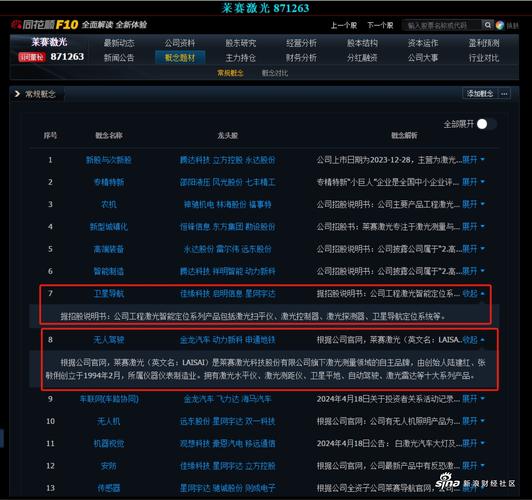Viewport: 532px width, 500px height.
Task: Expand row 12 安防 analysis
Action: pos(473,466)
